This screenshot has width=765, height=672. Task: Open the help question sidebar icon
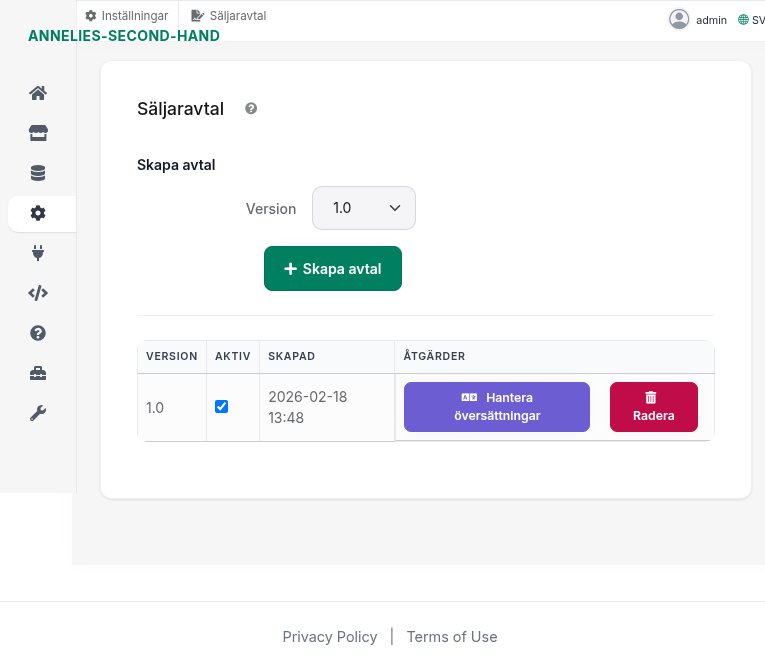(38, 333)
